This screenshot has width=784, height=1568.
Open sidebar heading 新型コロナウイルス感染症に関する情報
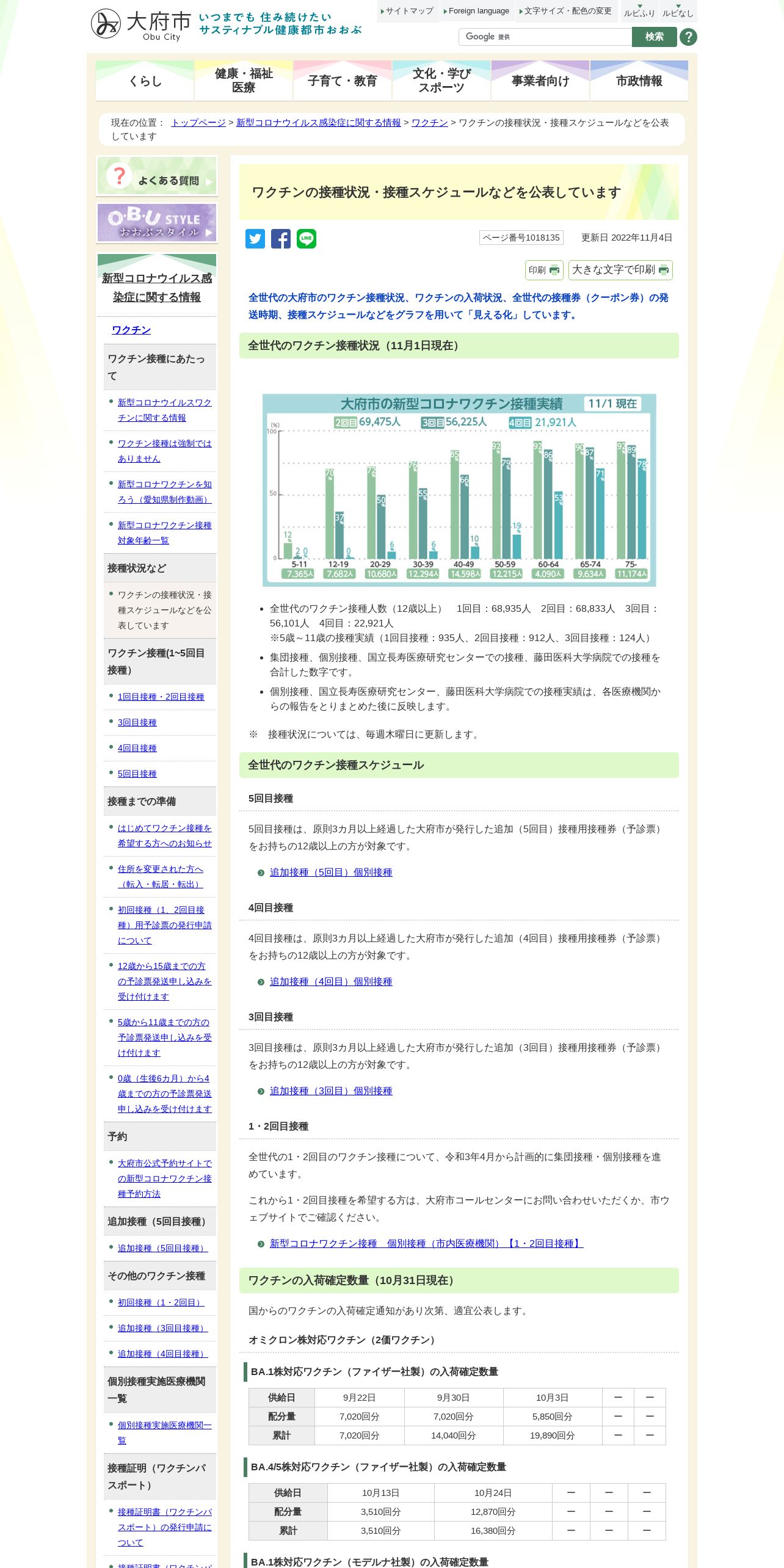point(157,288)
